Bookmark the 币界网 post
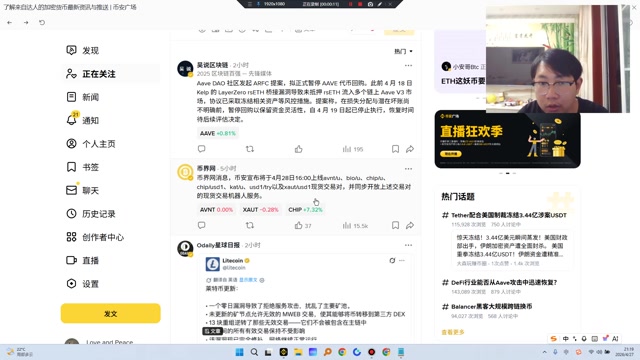Viewport: 640px width, 360px height. 395,225
